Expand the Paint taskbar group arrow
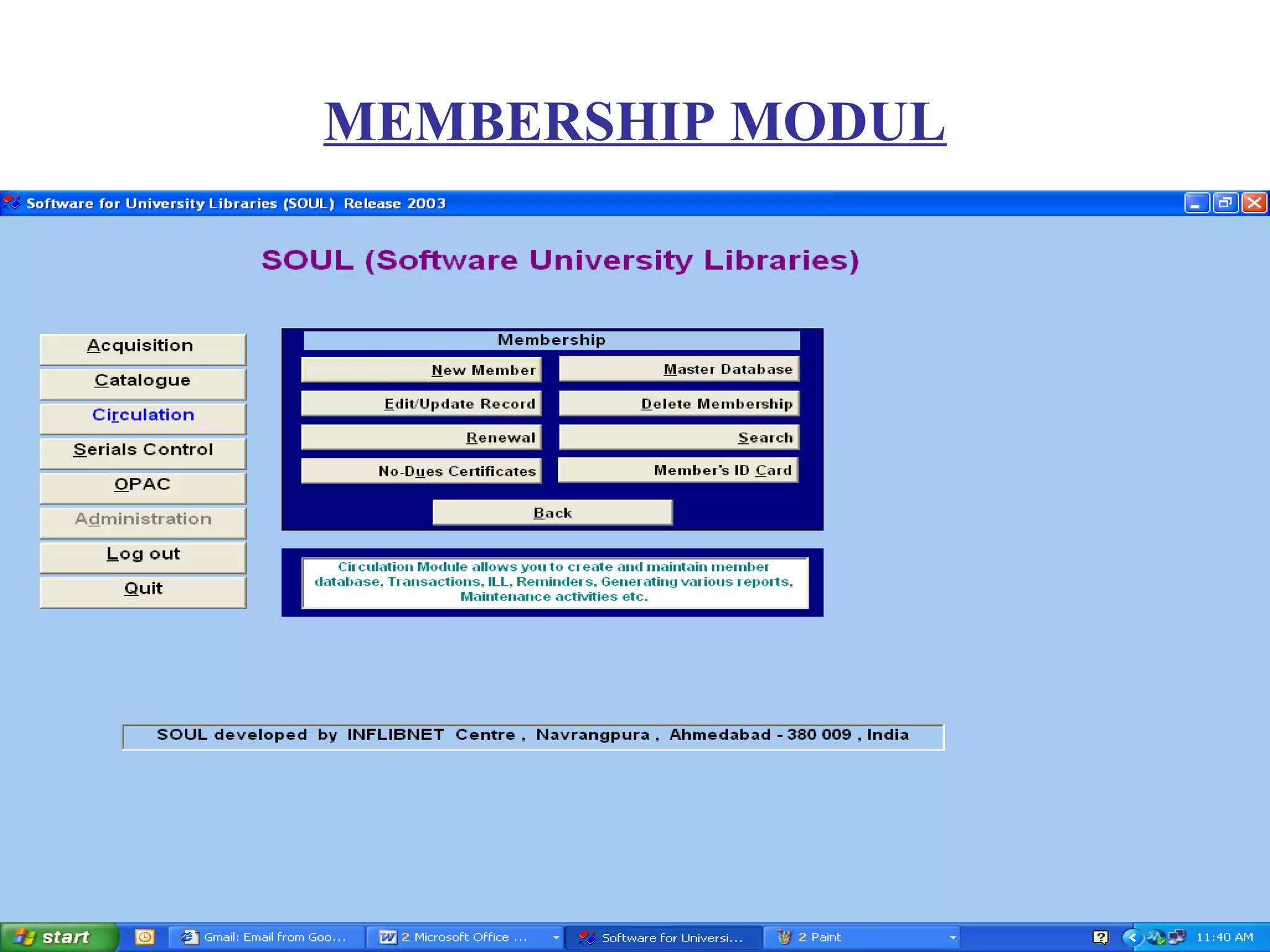1270x952 pixels. pos(952,938)
